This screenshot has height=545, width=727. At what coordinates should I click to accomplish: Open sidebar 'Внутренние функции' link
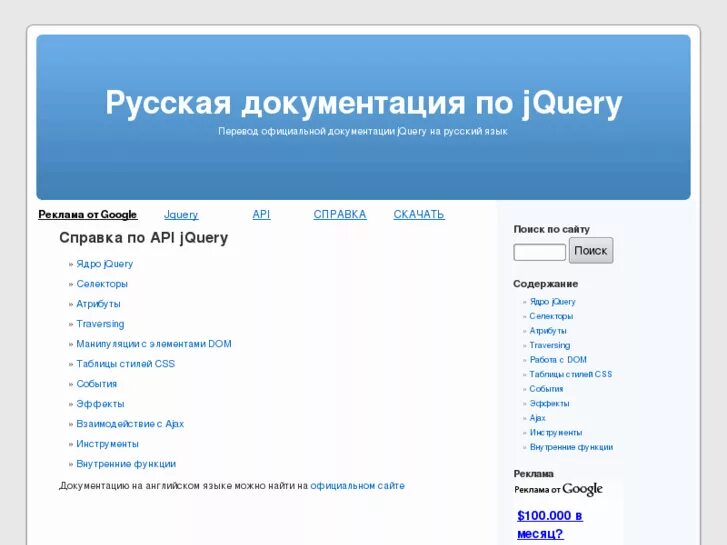pyautogui.click(x=571, y=447)
